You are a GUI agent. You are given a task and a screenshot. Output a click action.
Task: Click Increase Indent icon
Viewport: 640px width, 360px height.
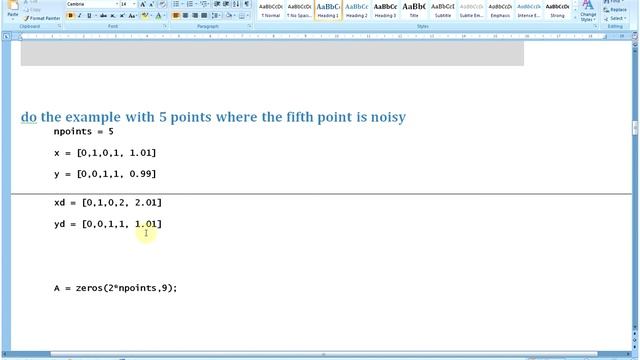[226, 4]
